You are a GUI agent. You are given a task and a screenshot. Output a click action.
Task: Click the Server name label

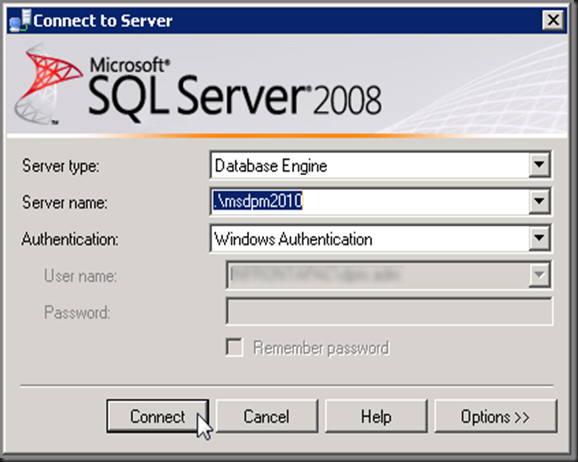(65, 202)
